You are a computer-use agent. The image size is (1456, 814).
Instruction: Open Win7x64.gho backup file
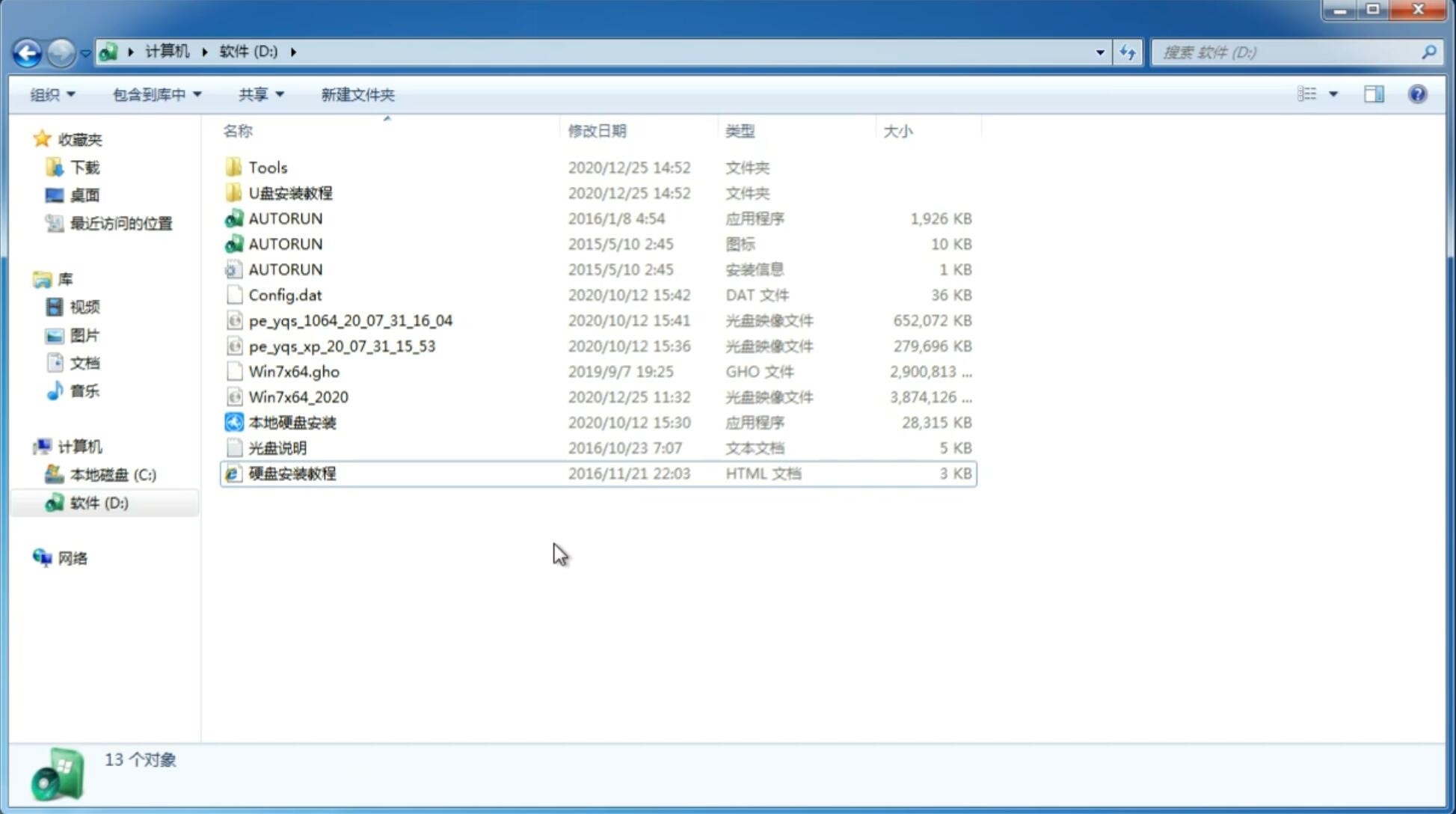294,371
